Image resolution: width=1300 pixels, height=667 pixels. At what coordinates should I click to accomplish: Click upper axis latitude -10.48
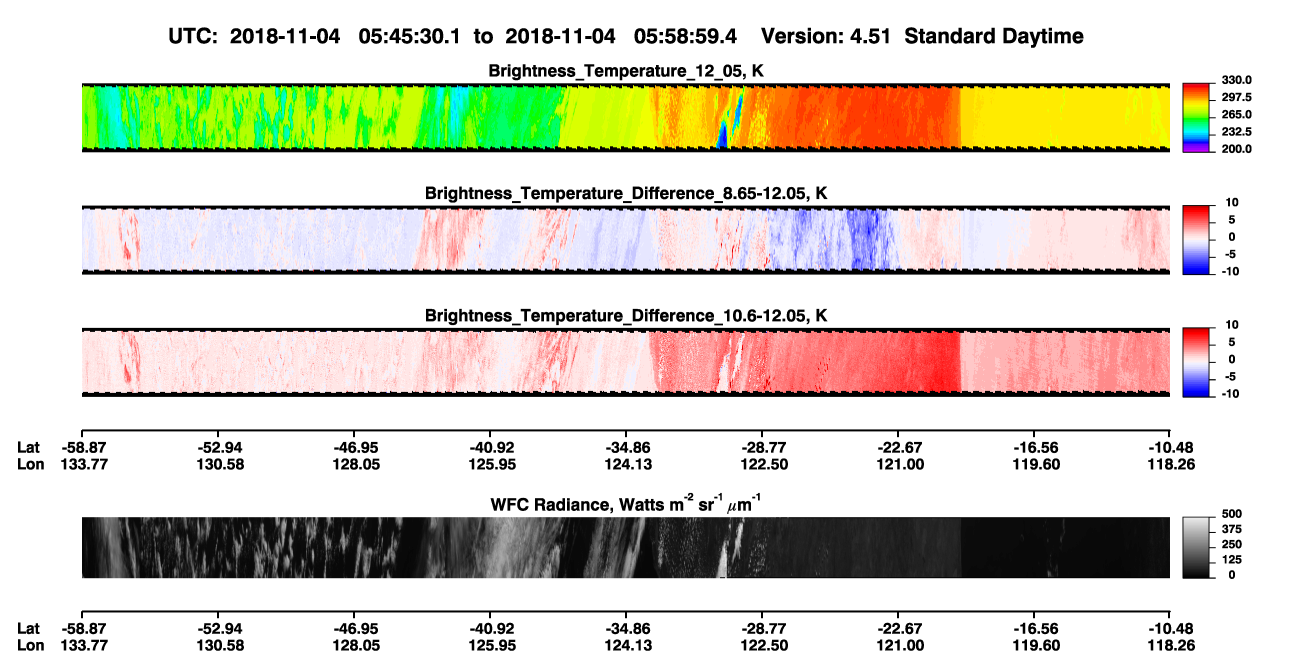coord(1170,447)
